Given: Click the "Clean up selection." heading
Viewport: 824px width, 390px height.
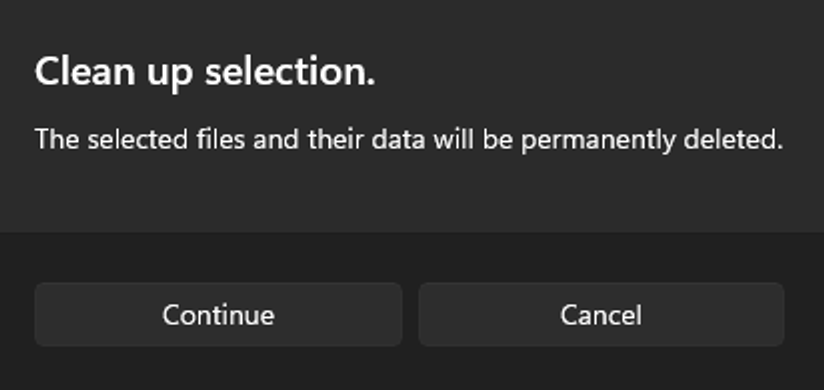Looking at the screenshot, I should pos(205,73).
